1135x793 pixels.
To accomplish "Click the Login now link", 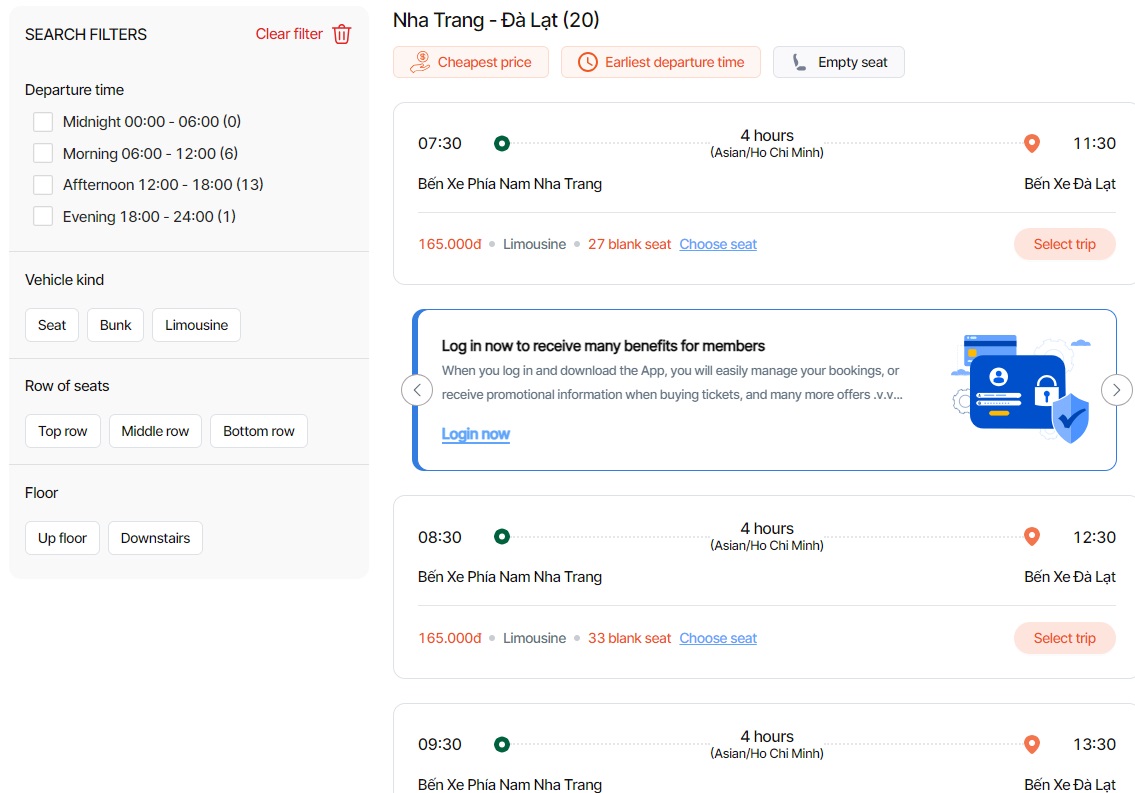I will 476,434.
